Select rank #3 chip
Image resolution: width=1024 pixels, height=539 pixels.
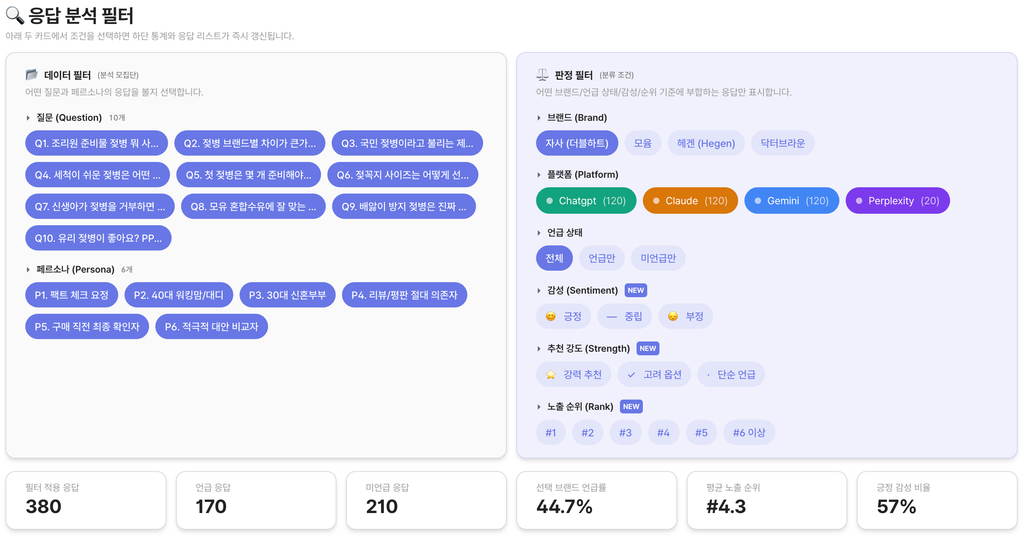pyautogui.click(x=626, y=433)
